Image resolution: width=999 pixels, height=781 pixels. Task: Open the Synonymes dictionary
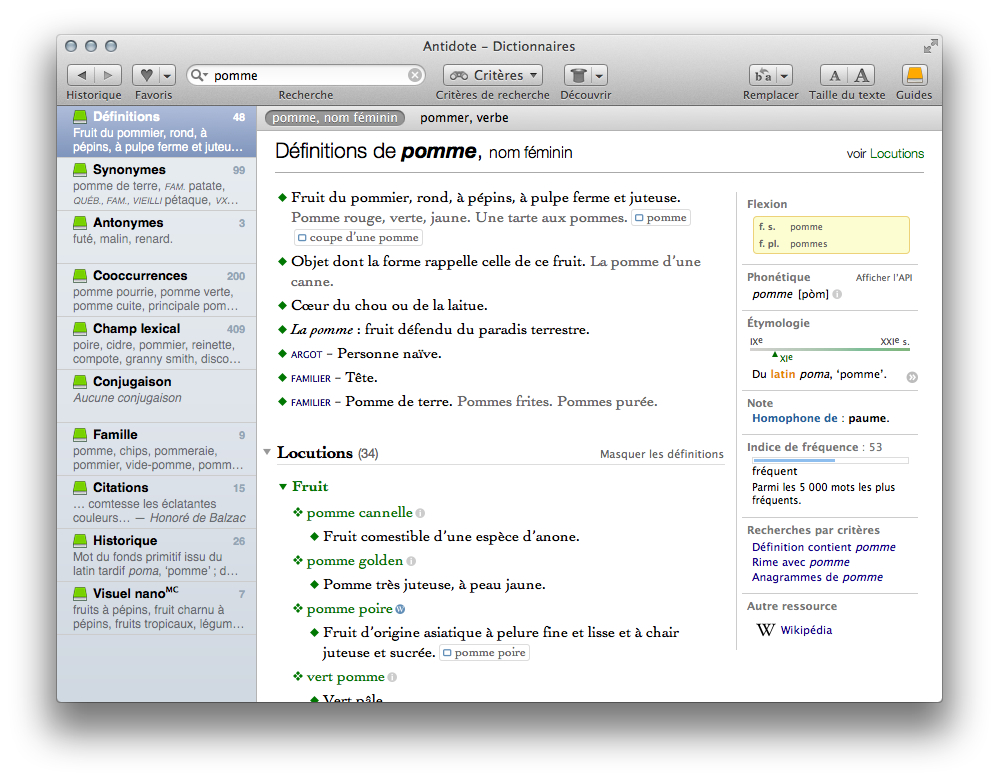(x=157, y=184)
